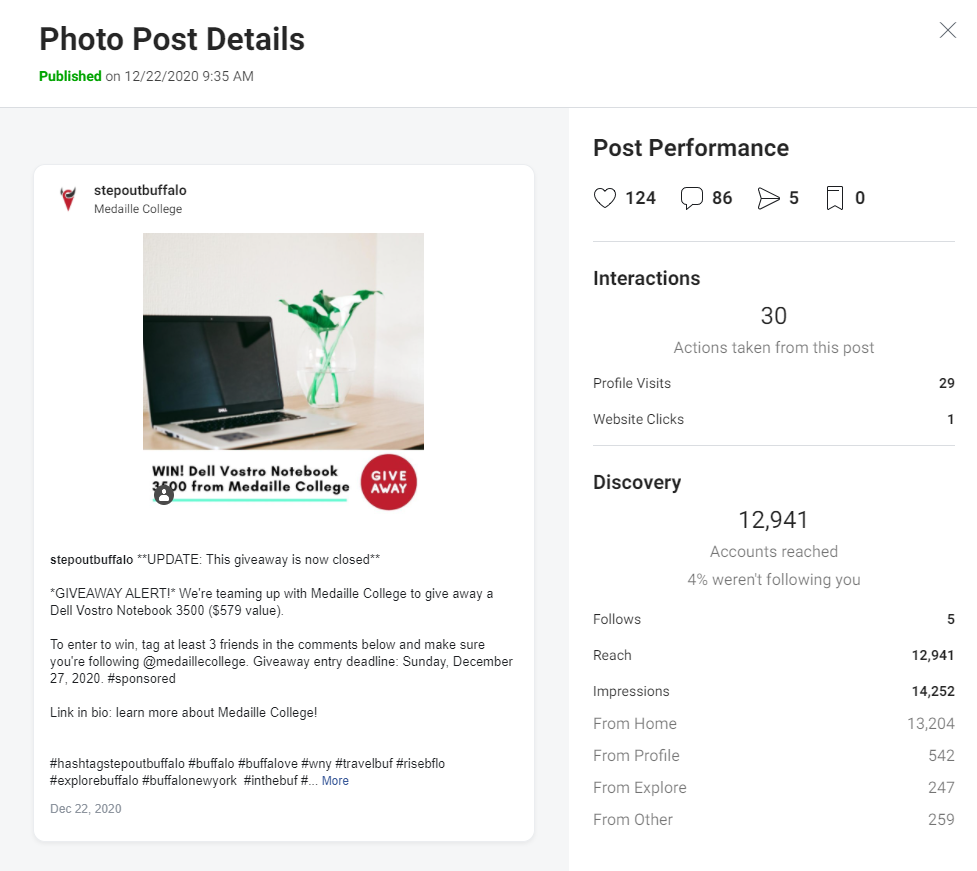The height and width of the screenshot is (871, 977).
Task: Click the Medaille College location label
Action: (x=138, y=209)
